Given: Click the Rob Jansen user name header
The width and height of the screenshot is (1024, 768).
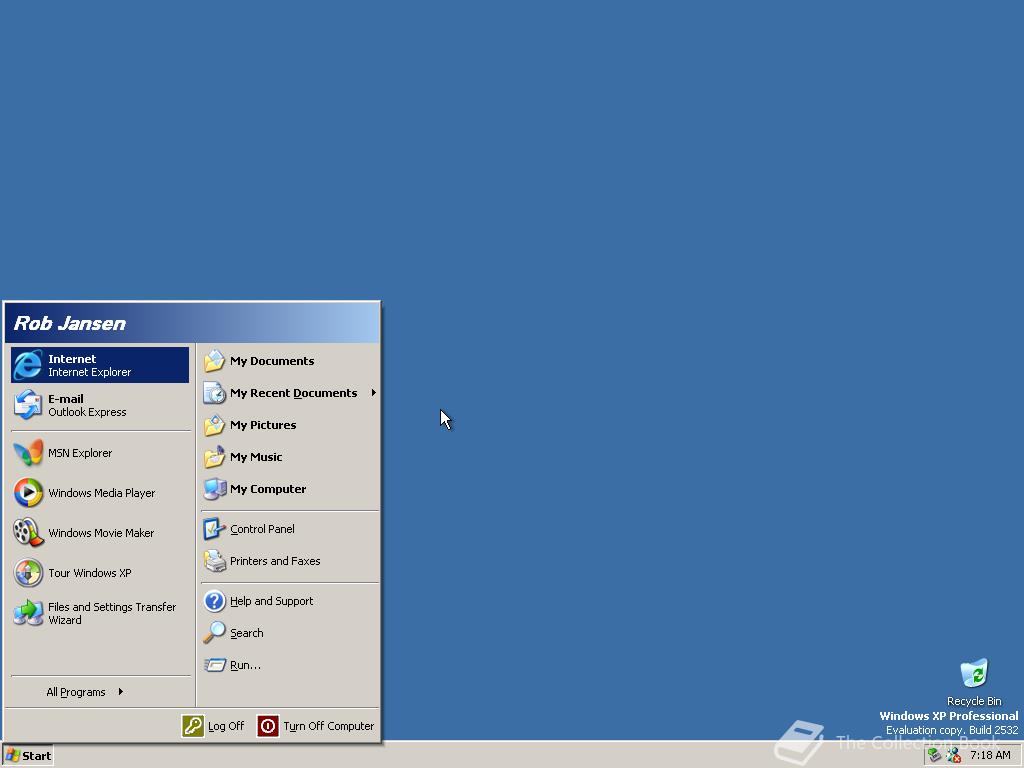Looking at the screenshot, I should pyautogui.click(x=69, y=323).
